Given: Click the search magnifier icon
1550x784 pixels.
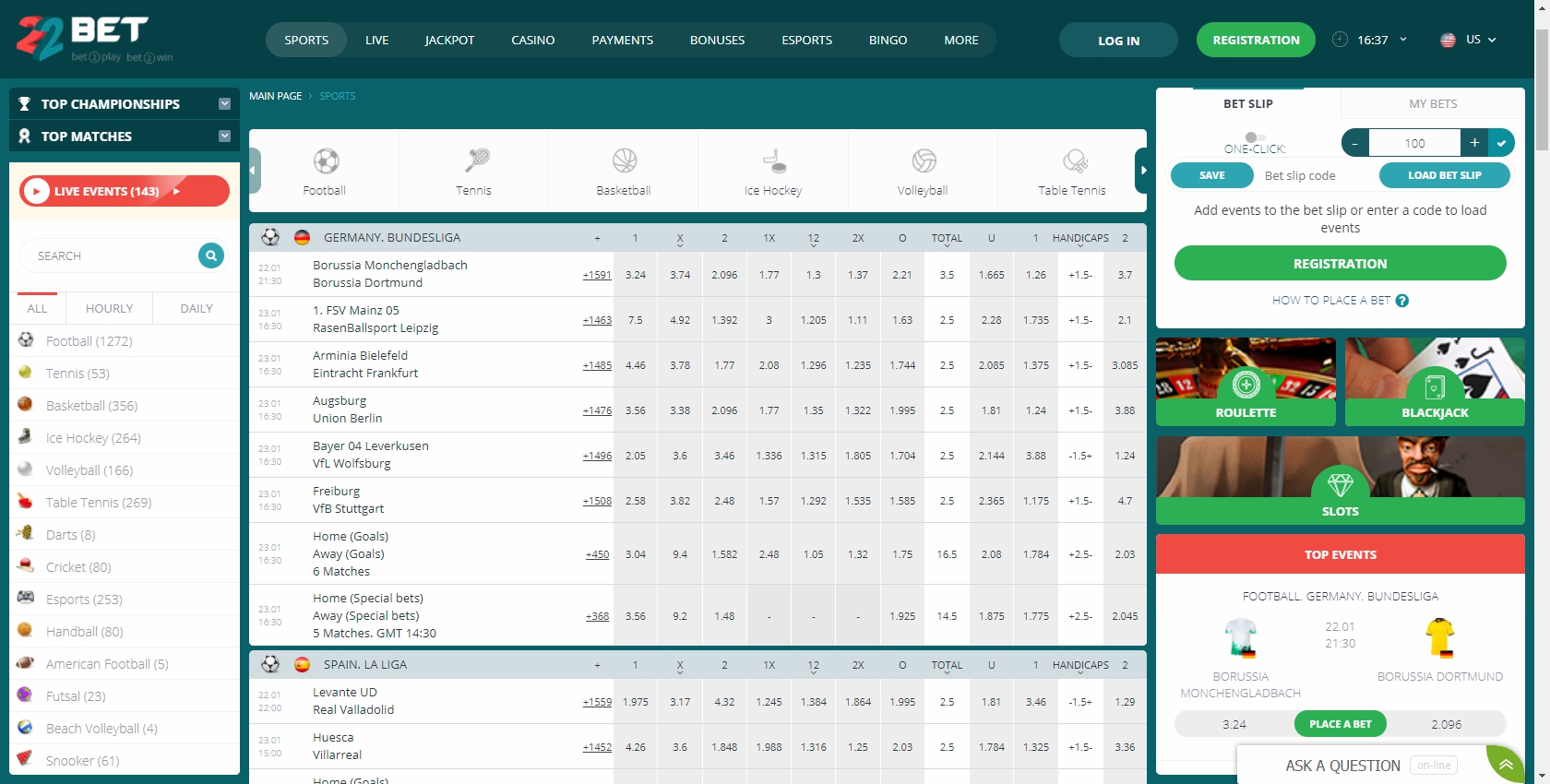Looking at the screenshot, I should click(x=211, y=255).
